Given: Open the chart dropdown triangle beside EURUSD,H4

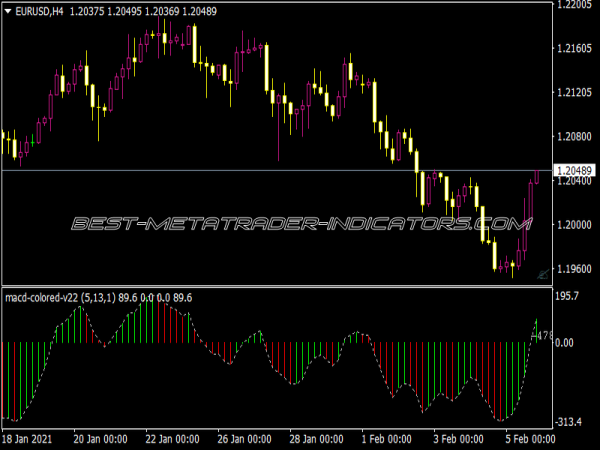Looking at the screenshot, I should click(x=8, y=11).
